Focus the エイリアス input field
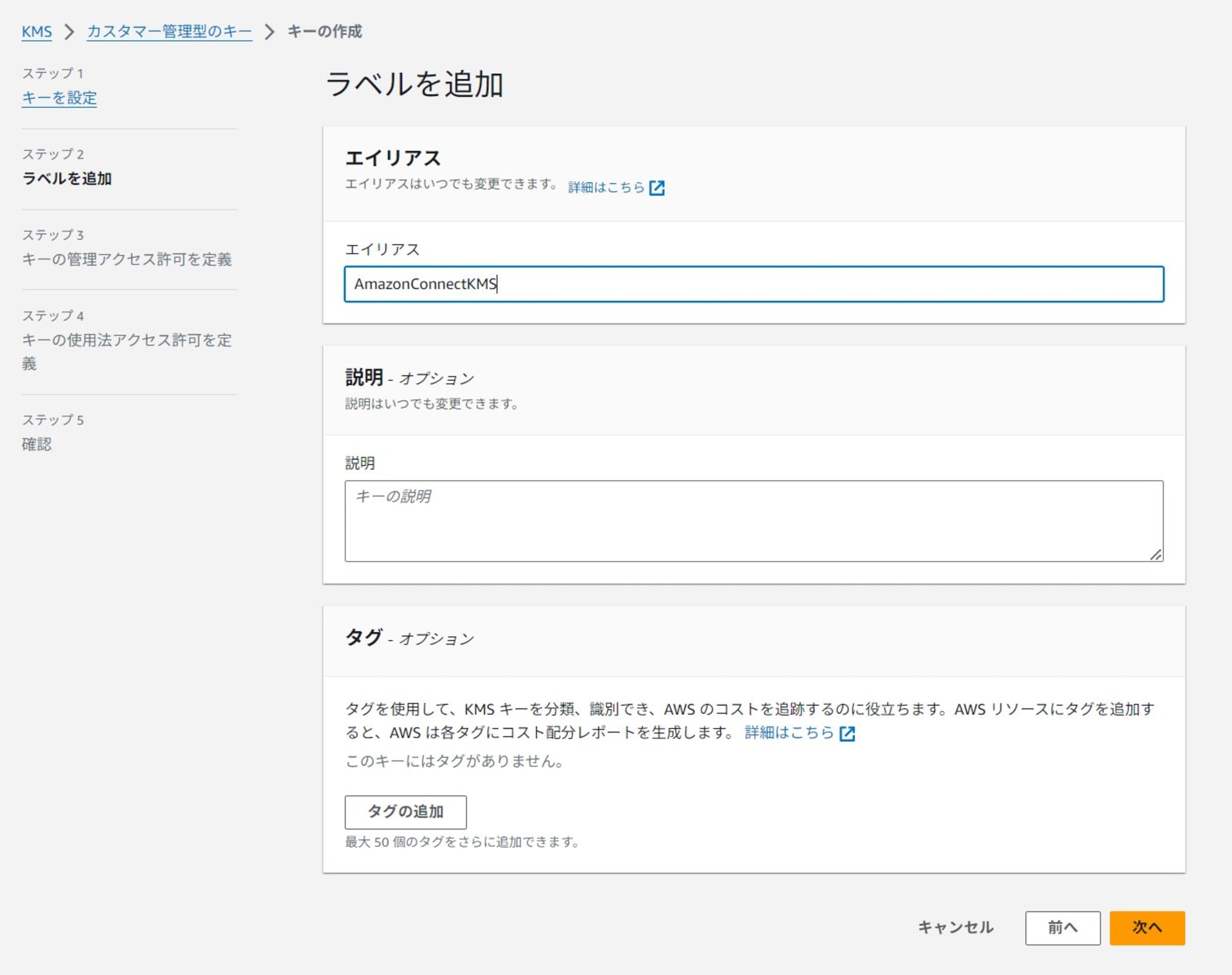The width and height of the screenshot is (1232, 975). (754, 284)
